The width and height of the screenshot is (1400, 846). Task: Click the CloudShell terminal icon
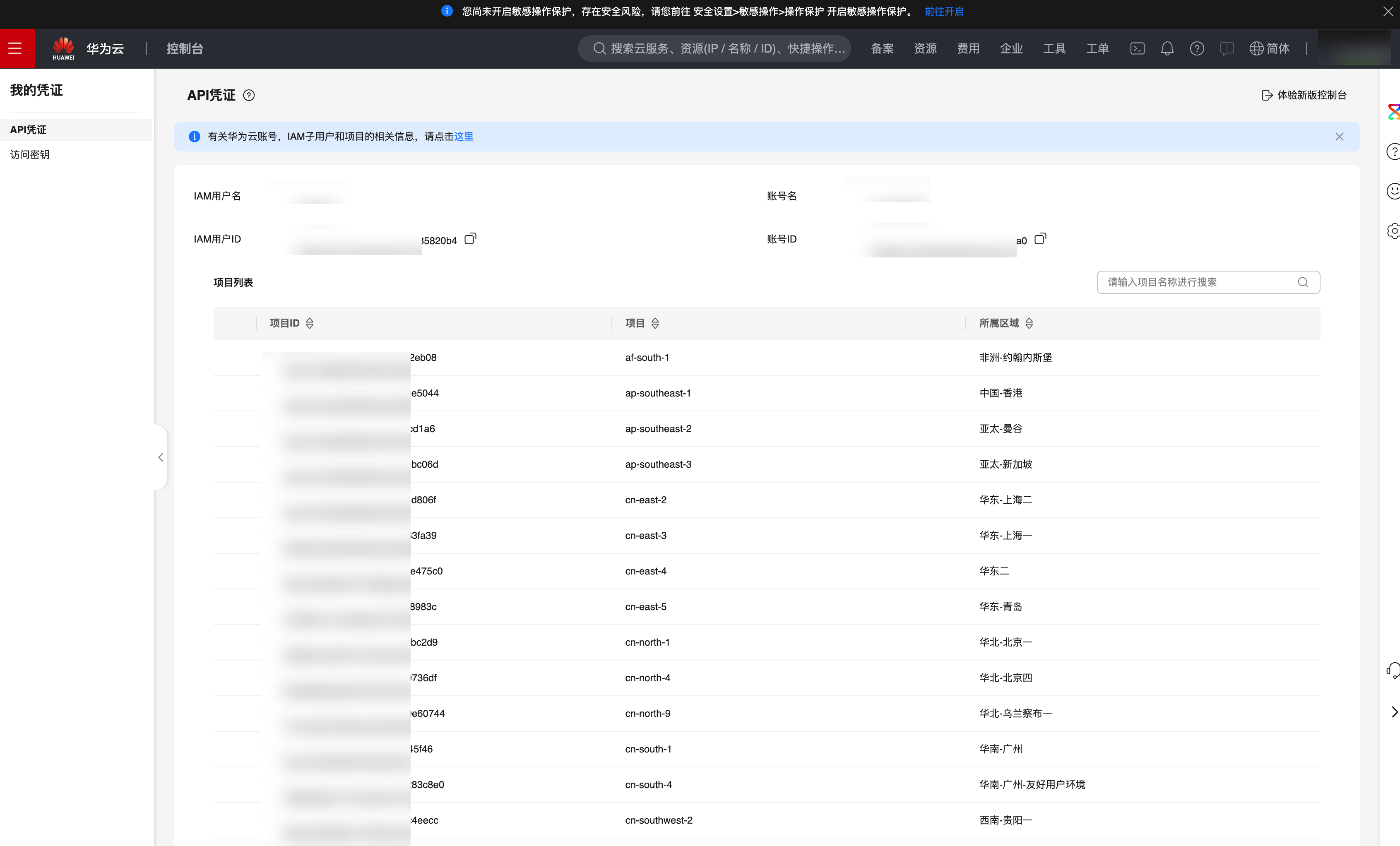point(1137,48)
